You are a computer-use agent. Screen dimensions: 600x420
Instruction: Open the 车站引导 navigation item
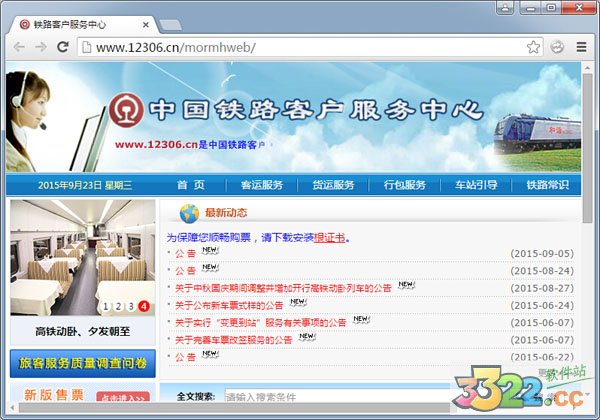(476, 185)
